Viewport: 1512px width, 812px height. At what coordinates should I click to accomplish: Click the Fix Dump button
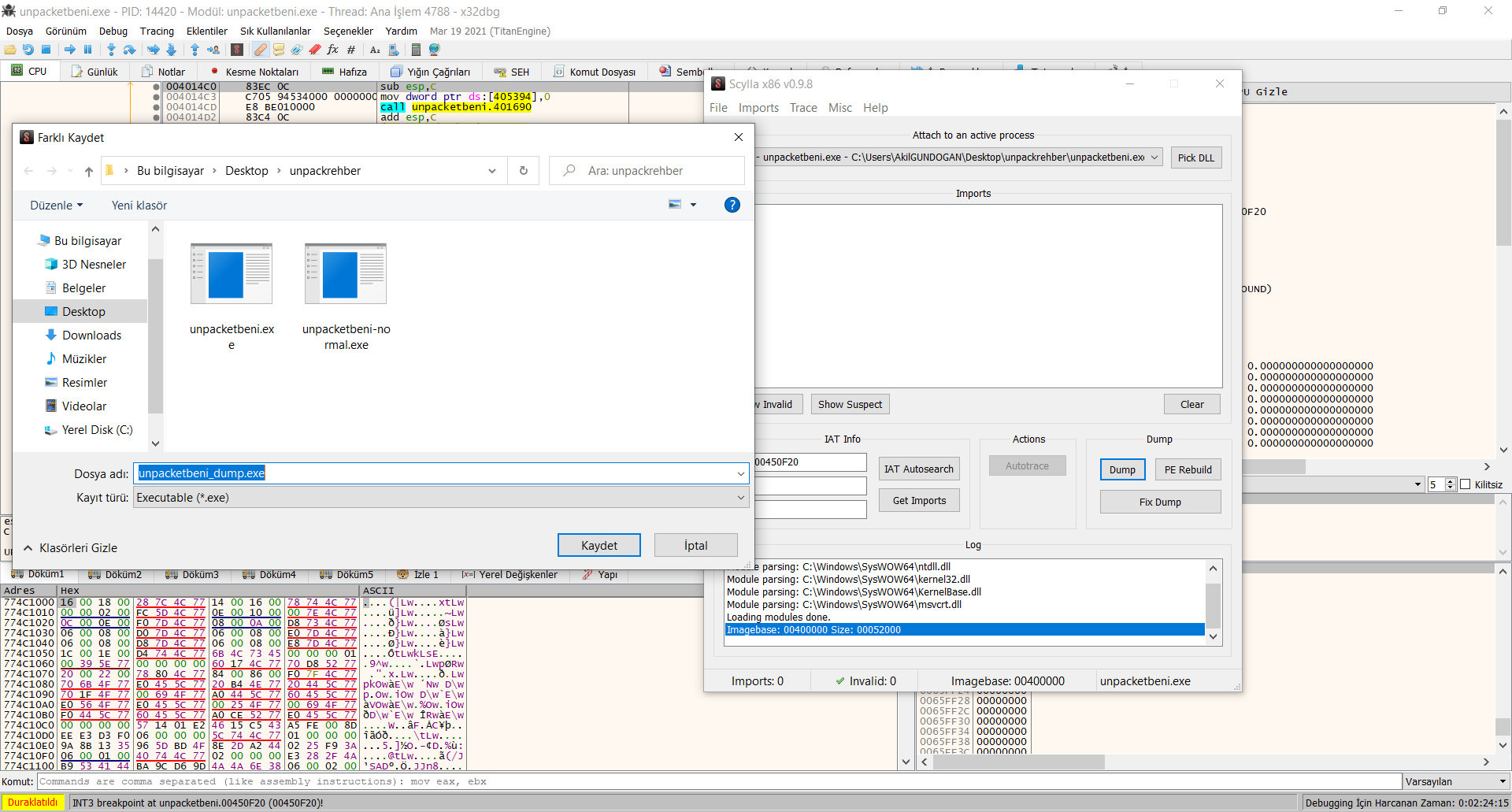pos(1159,502)
